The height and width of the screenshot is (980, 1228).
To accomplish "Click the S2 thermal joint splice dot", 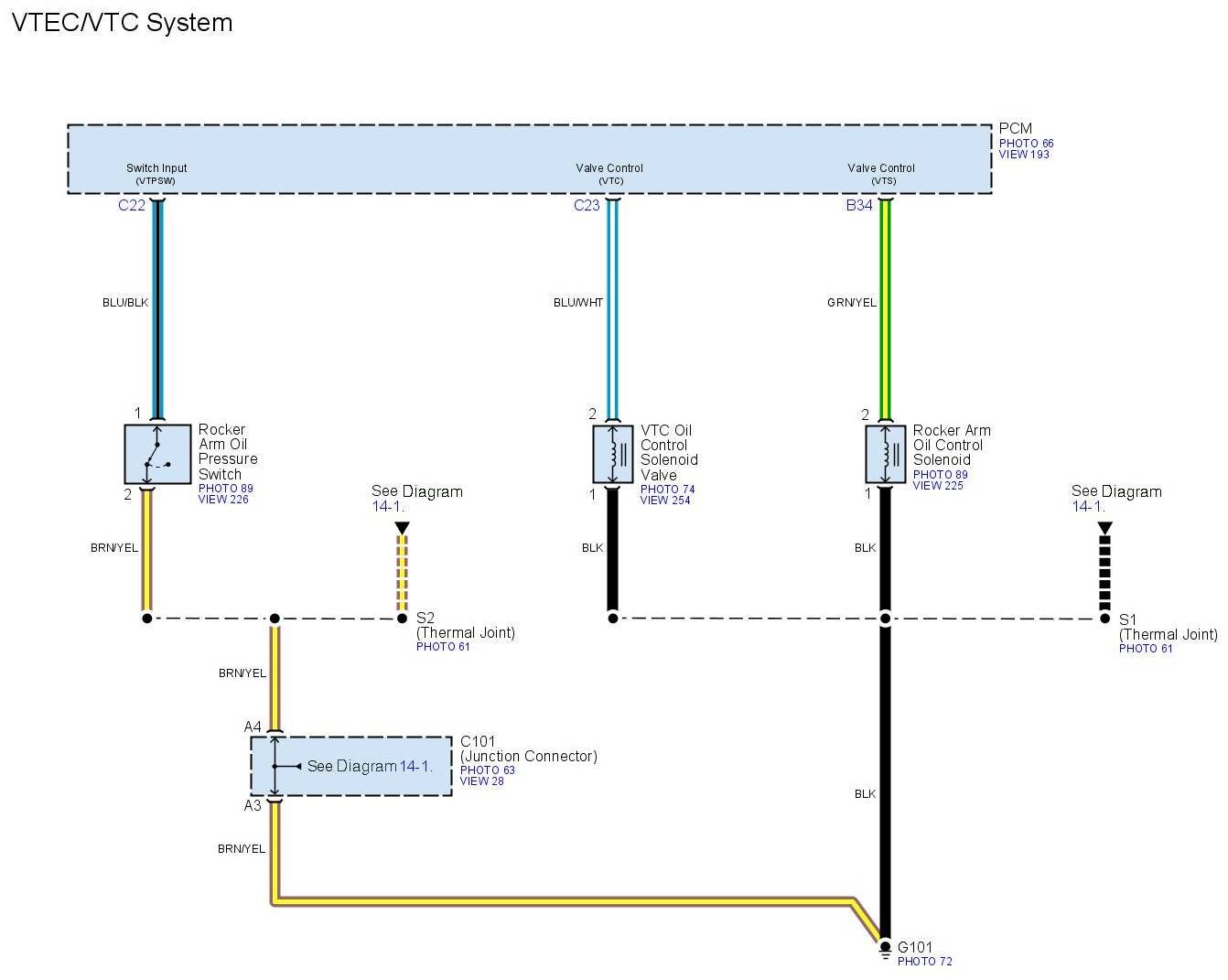I will 402,619.
